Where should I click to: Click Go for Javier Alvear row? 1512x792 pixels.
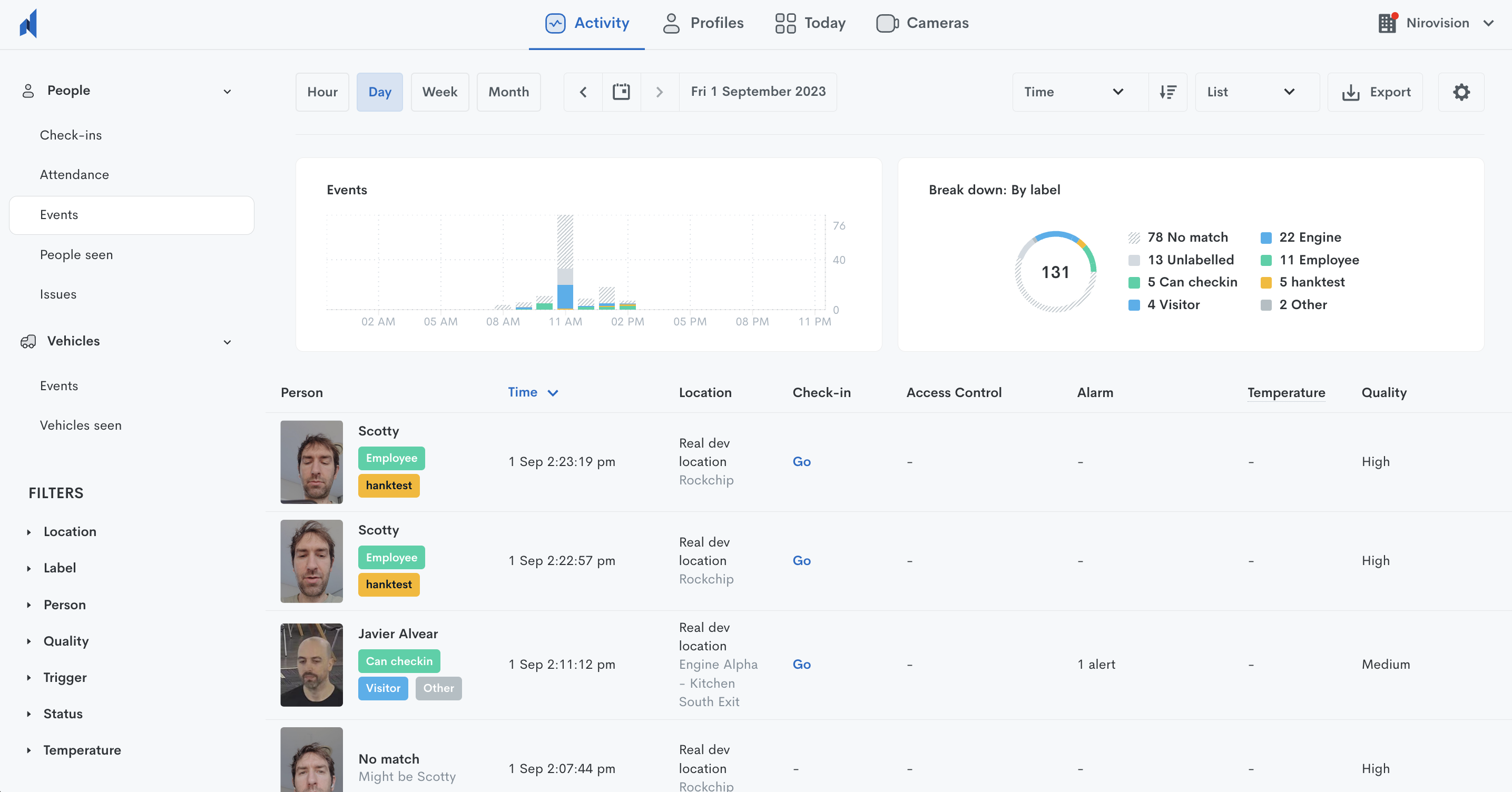[x=801, y=665]
